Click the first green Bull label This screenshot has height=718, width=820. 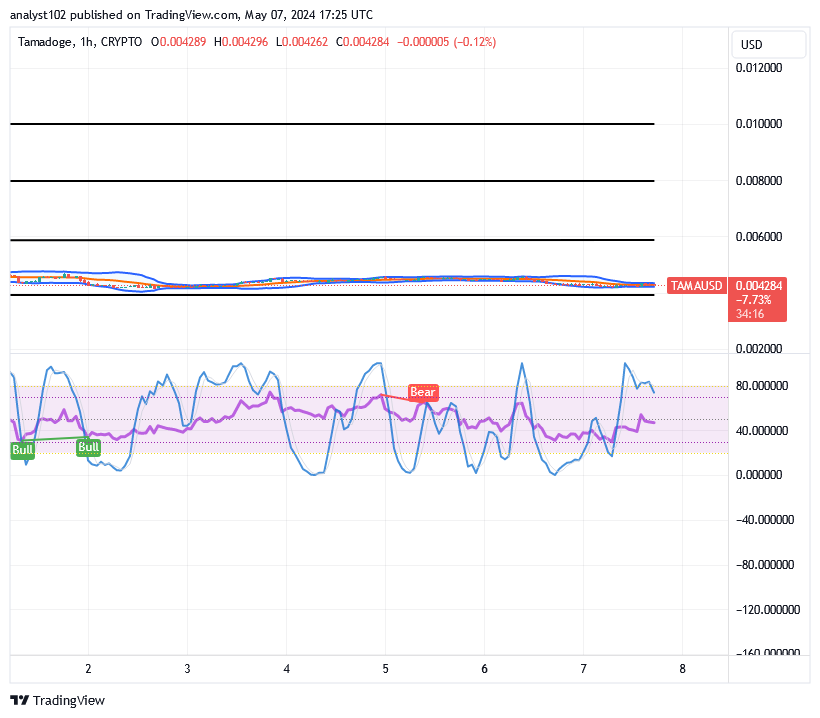[x=22, y=450]
